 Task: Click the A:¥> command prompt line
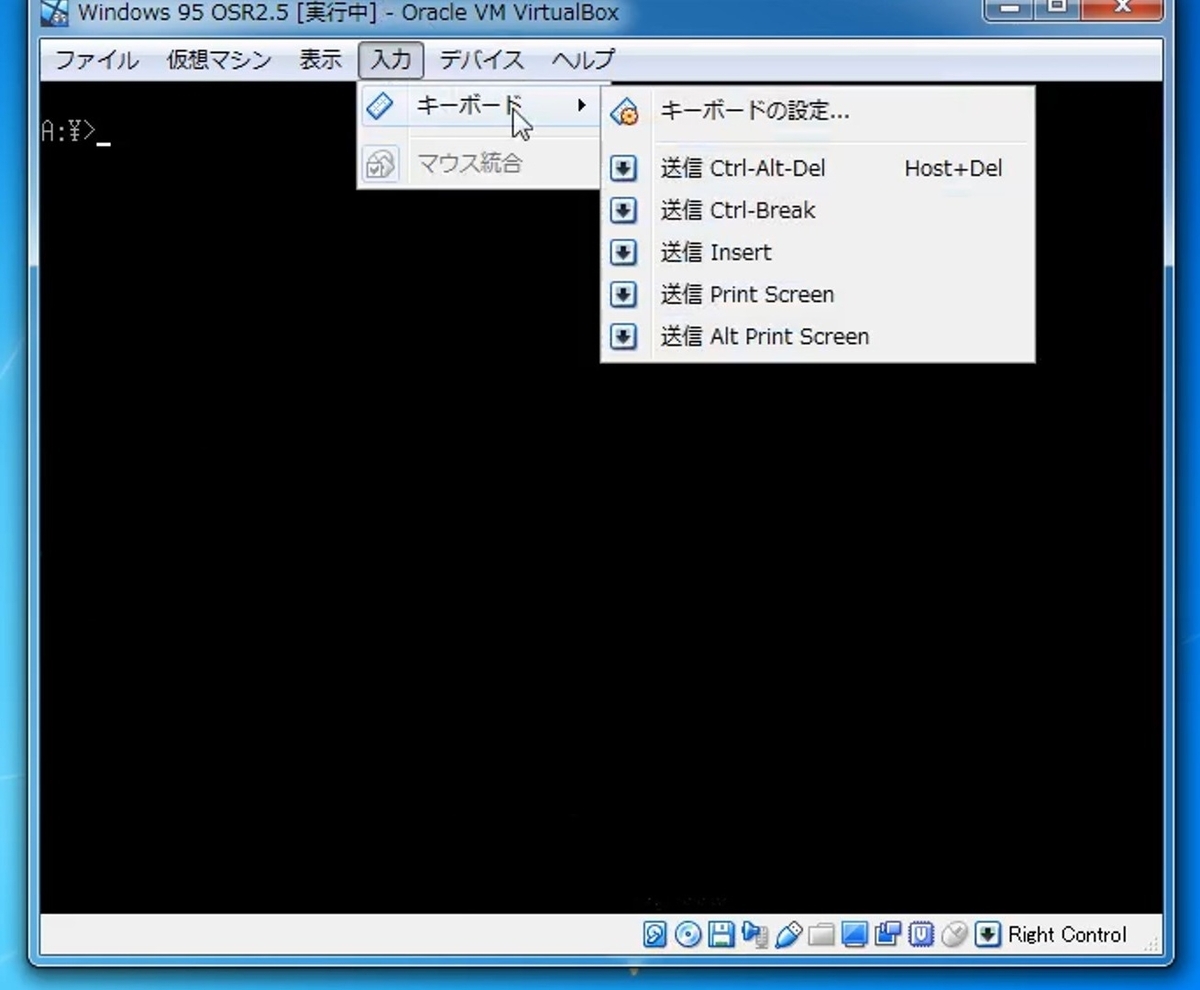tap(76, 131)
